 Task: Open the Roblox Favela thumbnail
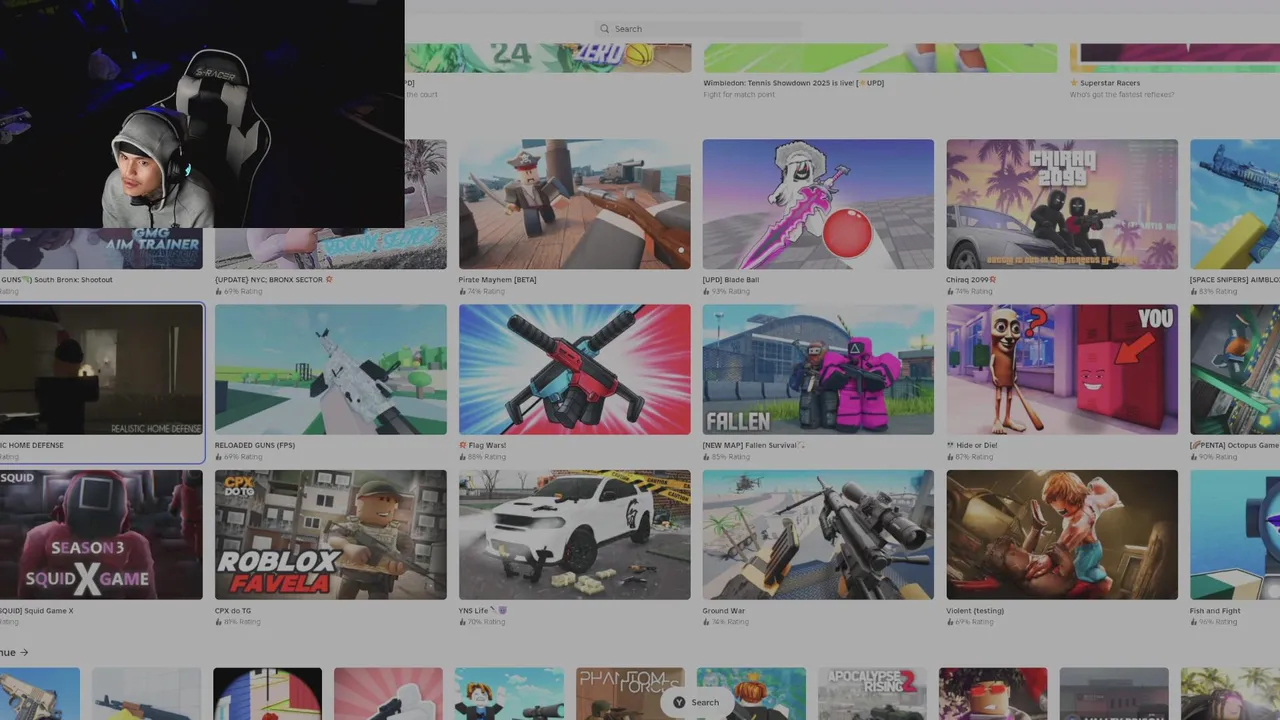(330, 535)
